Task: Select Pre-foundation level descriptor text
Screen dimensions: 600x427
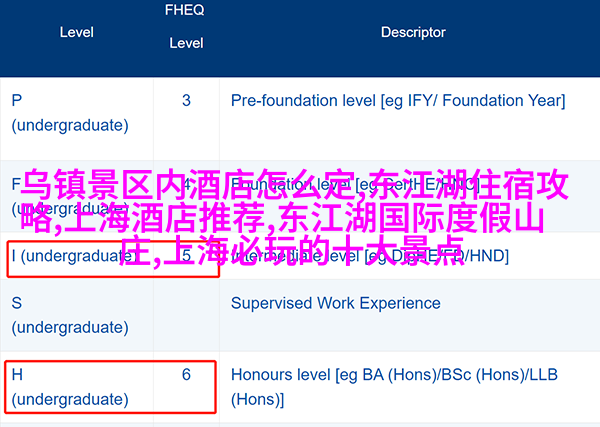Action: 398,101
